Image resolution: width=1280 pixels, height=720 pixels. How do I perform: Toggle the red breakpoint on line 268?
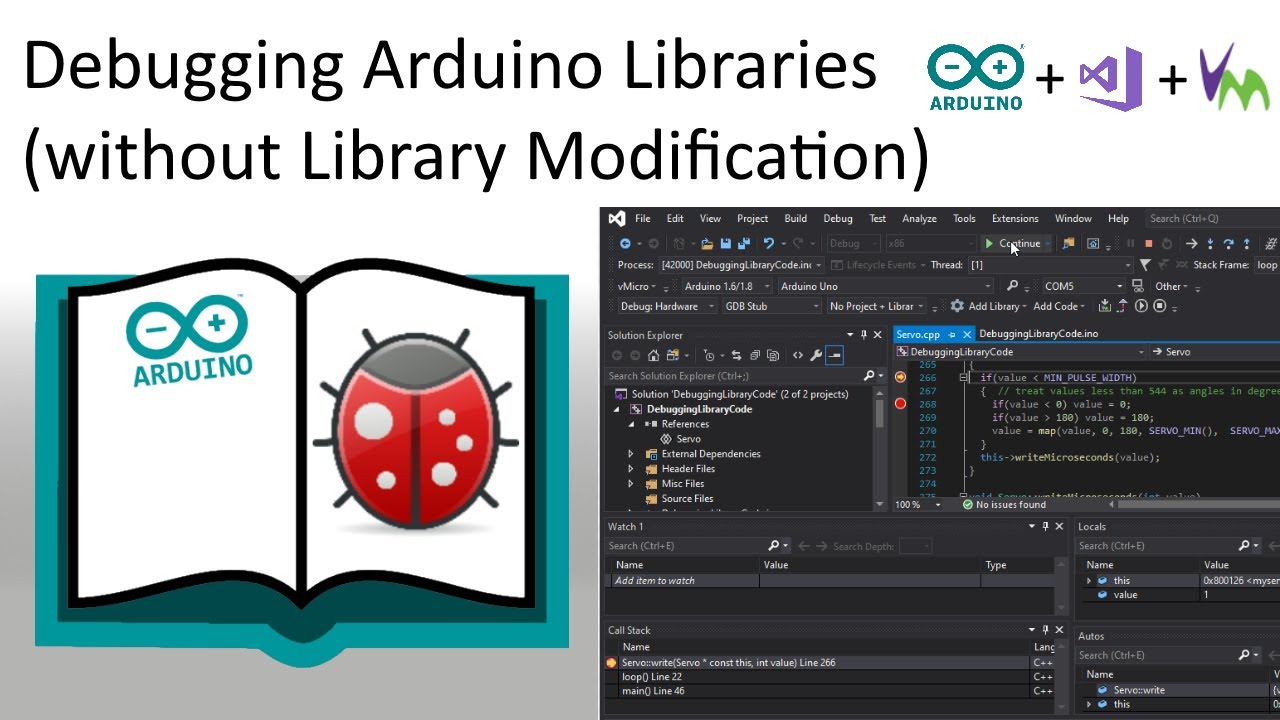coord(900,403)
